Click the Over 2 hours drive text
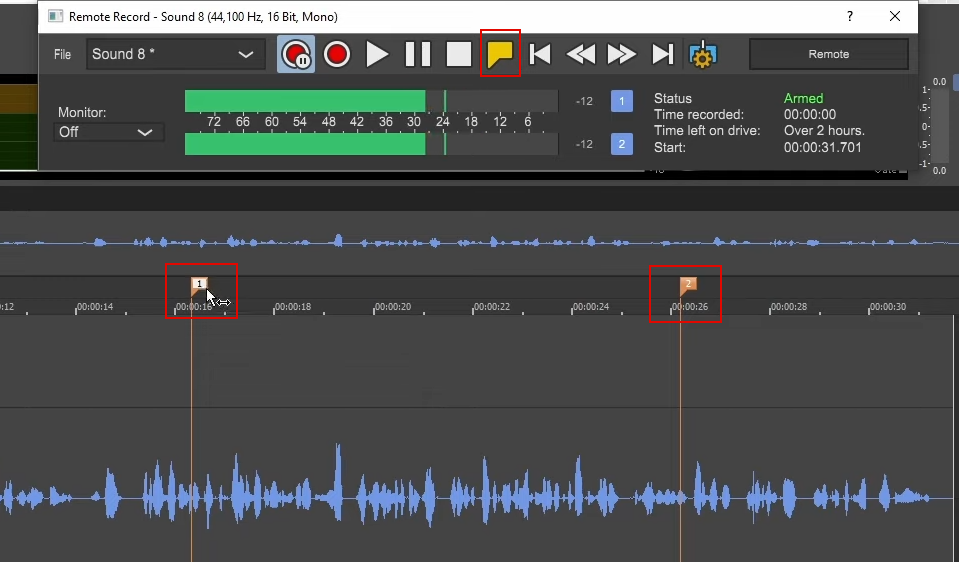This screenshot has width=959, height=562. (x=824, y=131)
